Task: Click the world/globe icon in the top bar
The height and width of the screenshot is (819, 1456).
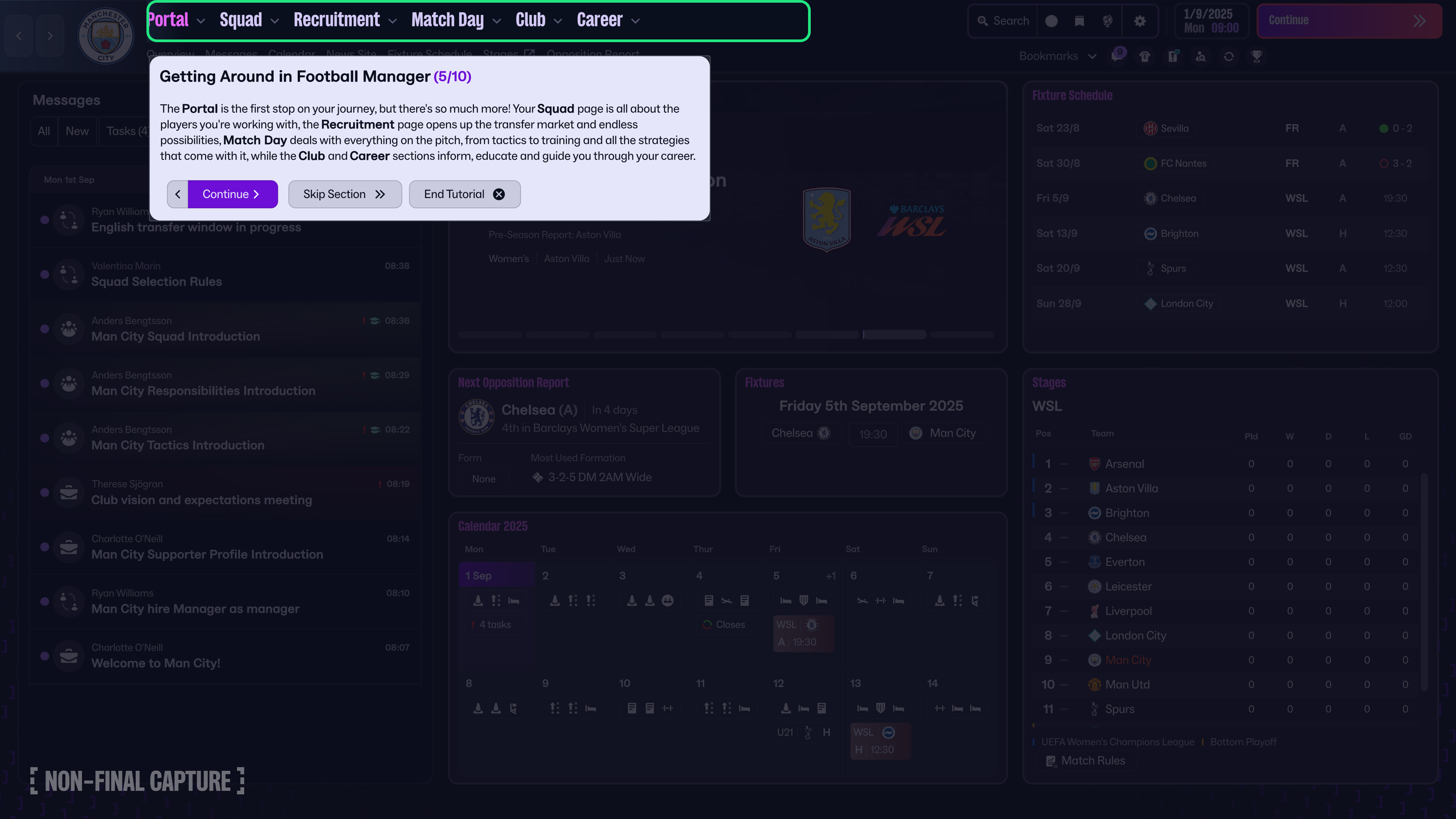Action: coord(1108,22)
